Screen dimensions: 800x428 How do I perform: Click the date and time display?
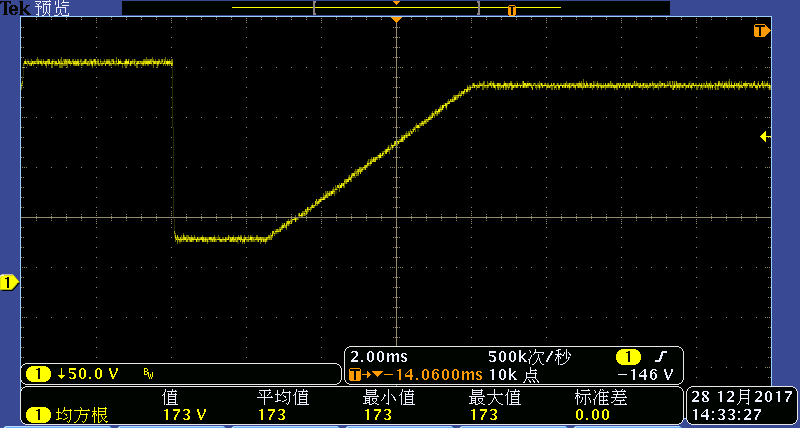coord(741,405)
